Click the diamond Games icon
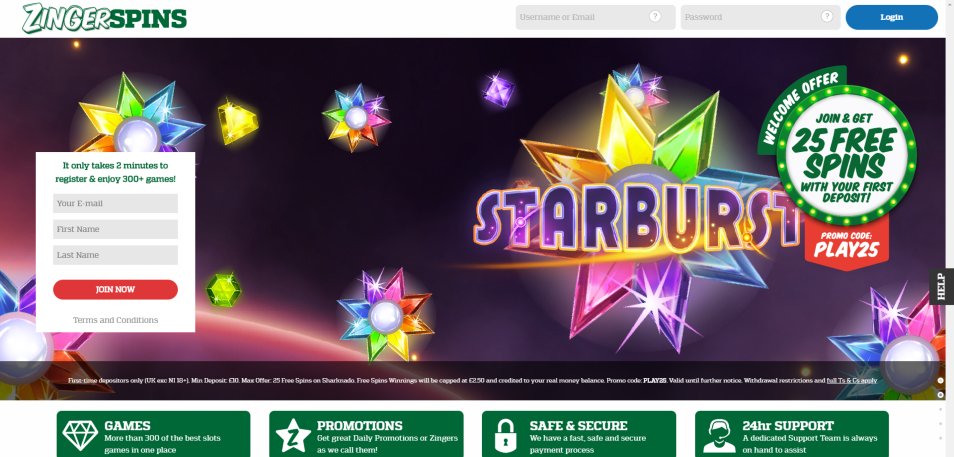Image resolution: width=954 pixels, height=457 pixels. coord(80,435)
